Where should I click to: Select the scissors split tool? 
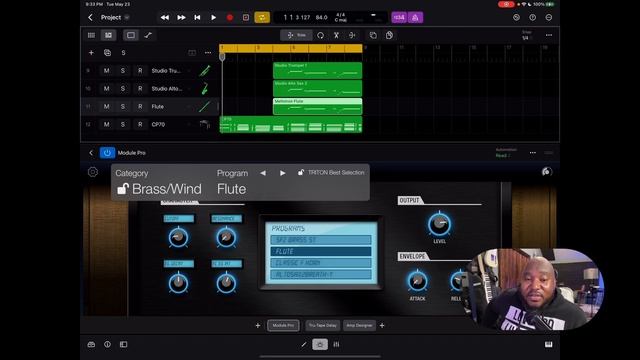336,36
